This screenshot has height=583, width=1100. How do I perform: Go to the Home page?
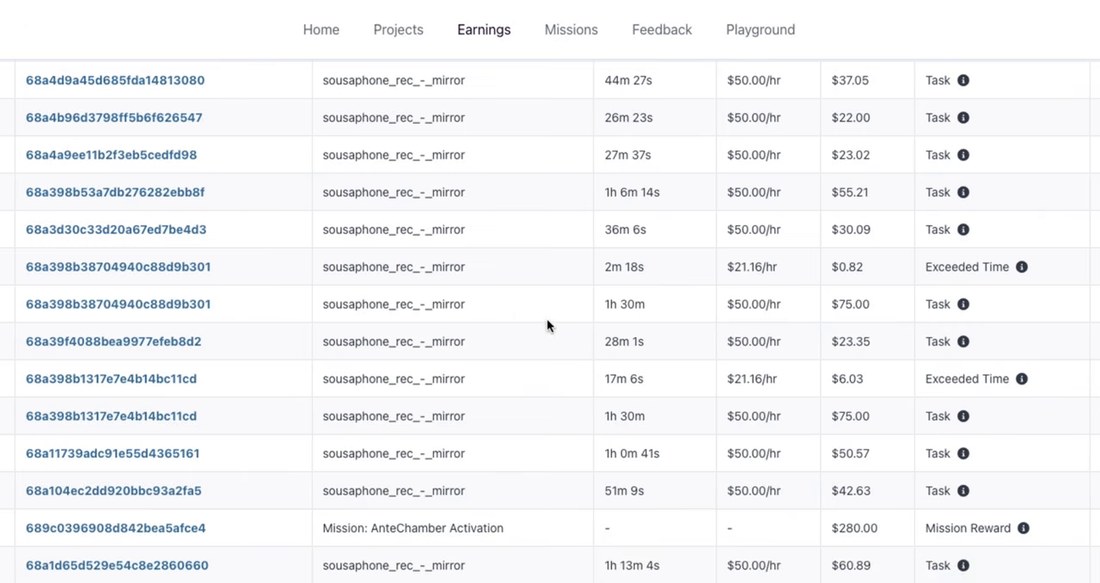tap(321, 29)
